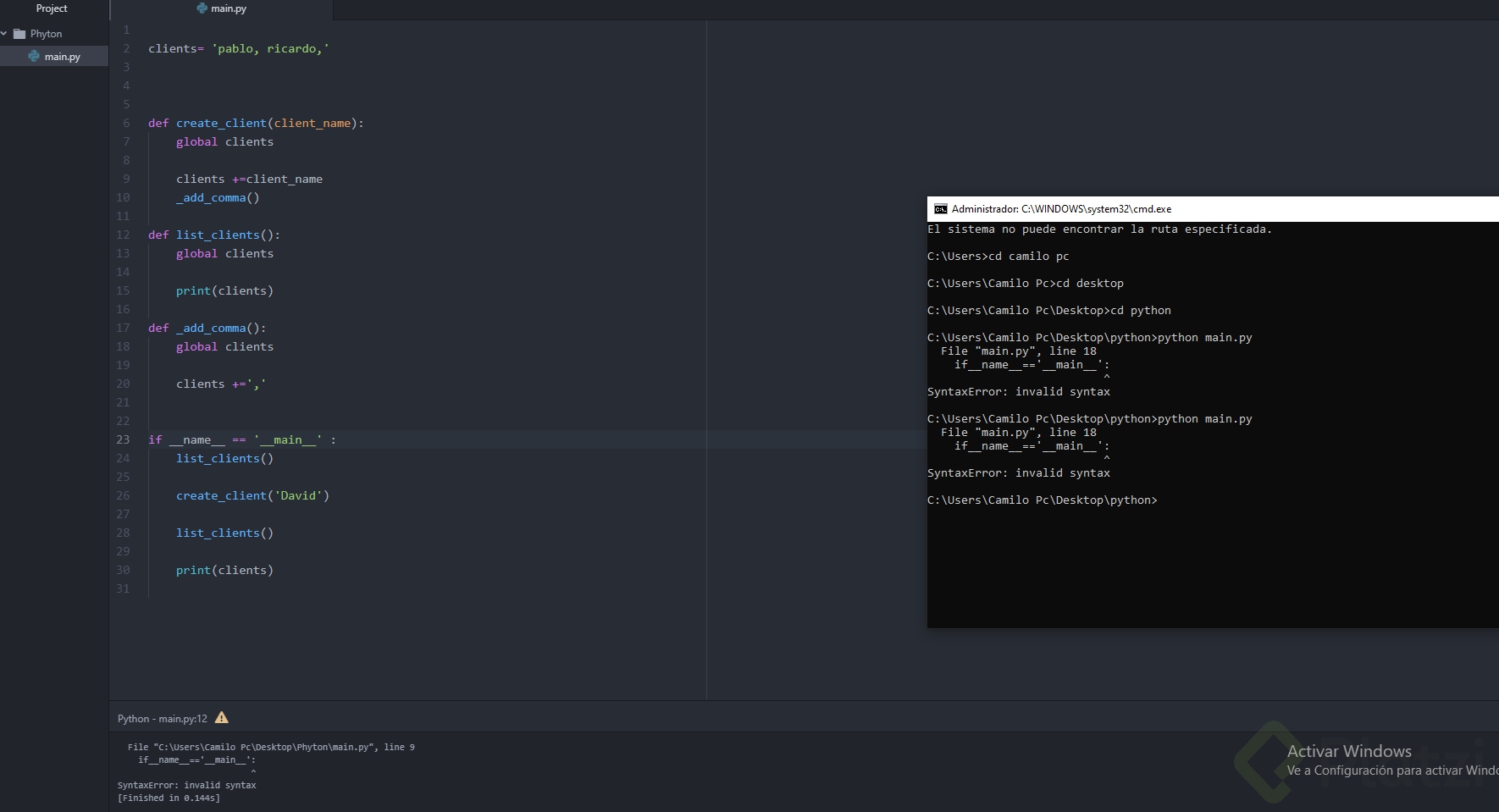Image resolution: width=1499 pixels, height=812 pixels.
Task: Click the Python file icon beside main.py in tree
Action: coord(34,57)
